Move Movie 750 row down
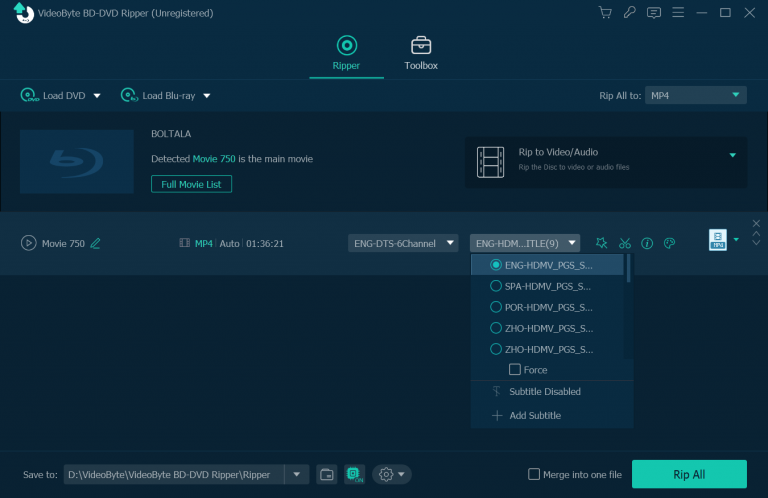Image resolution: width=768 pixels, height=498 pixels. click(756, 242)
